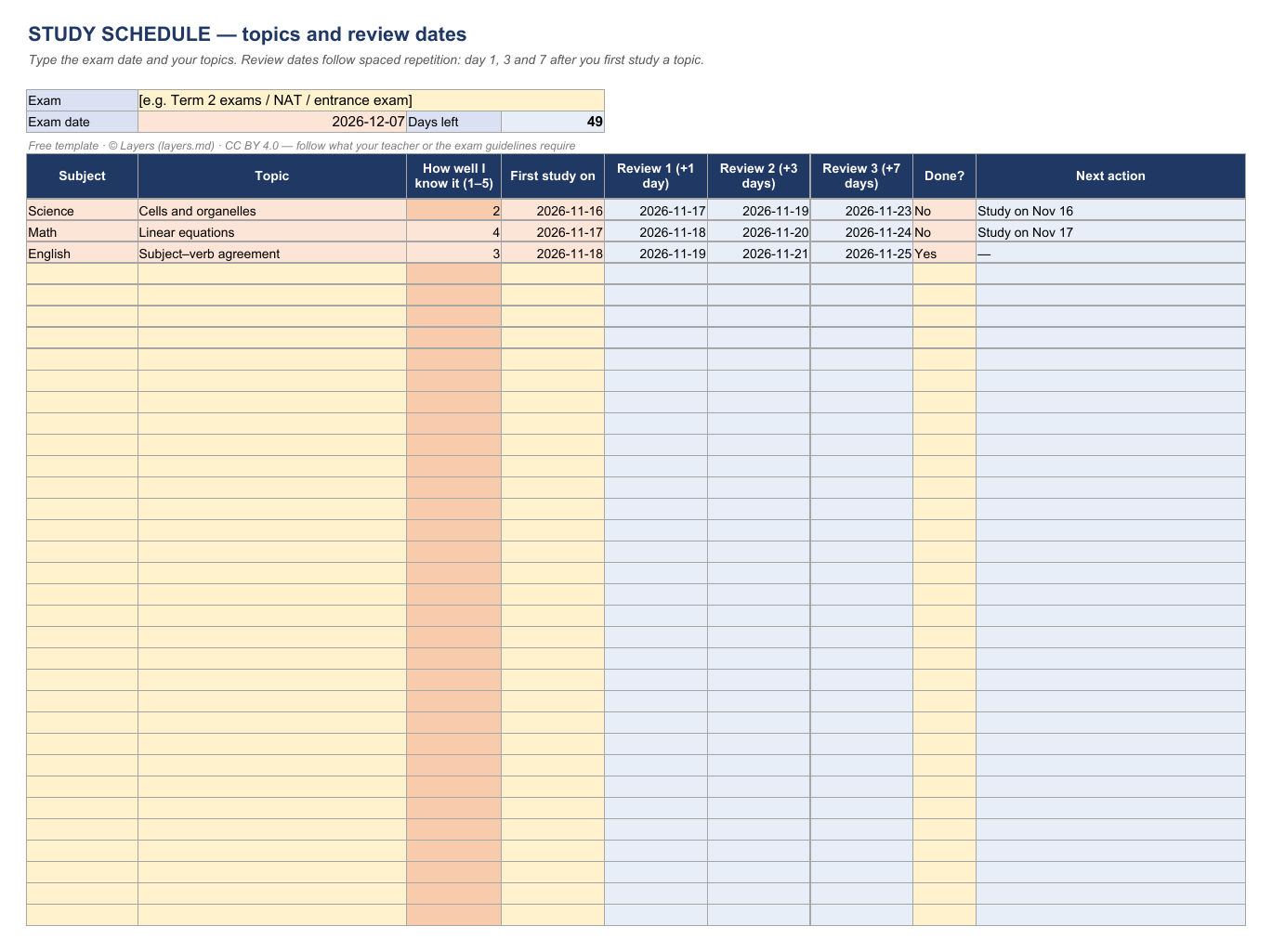
Task: Select the Review 1 (+1 day) header
Action: coord(656,176)
